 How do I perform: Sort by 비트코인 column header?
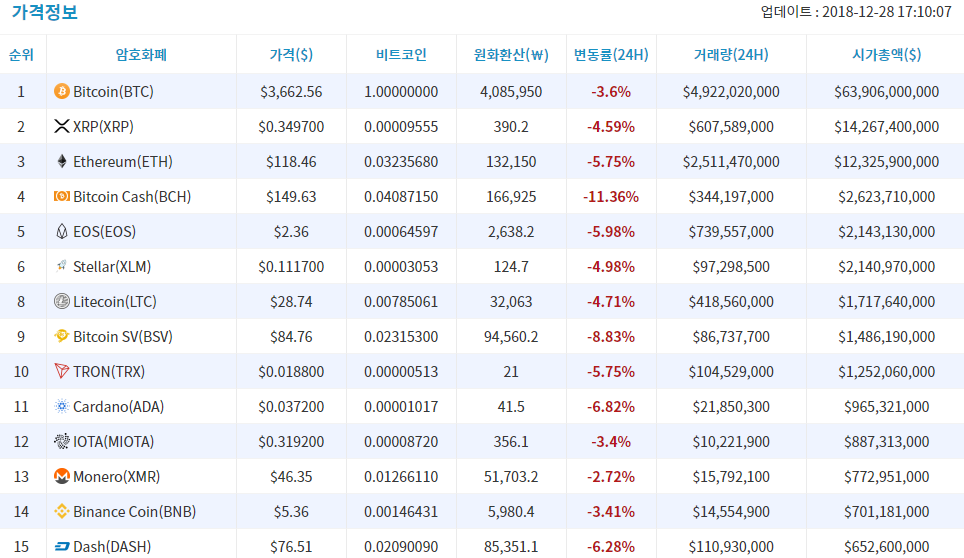coord(401,55)
